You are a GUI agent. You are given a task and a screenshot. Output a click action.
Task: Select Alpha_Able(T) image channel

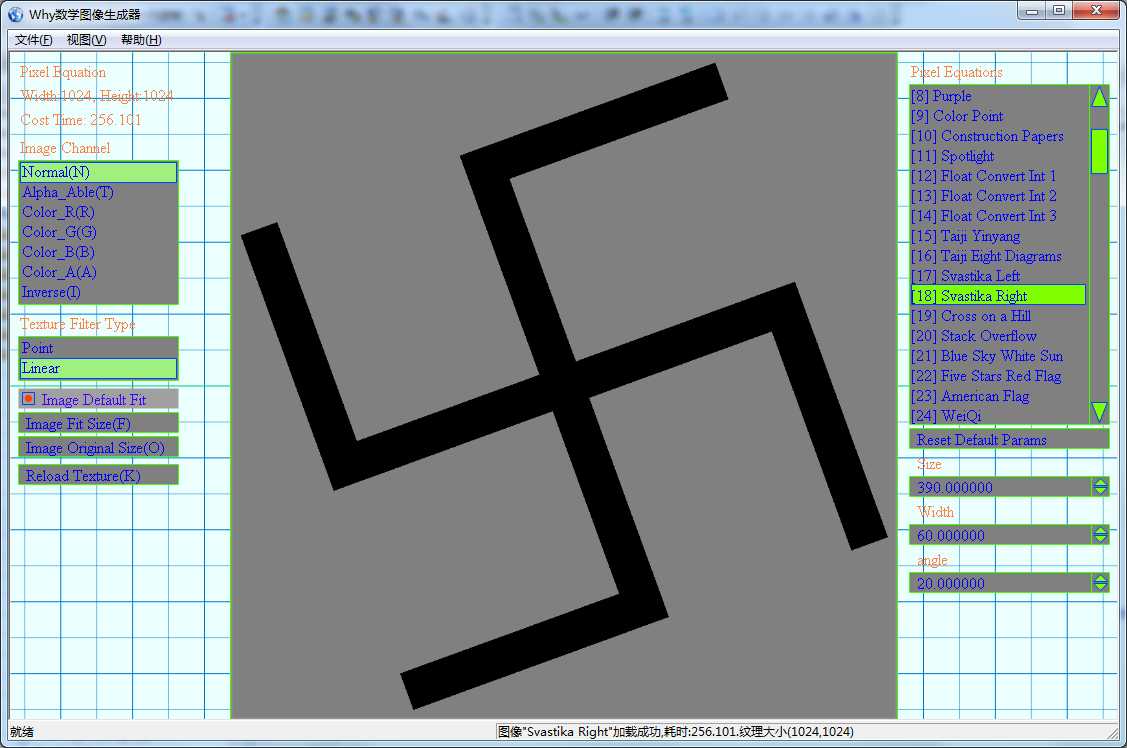[98, 193]
